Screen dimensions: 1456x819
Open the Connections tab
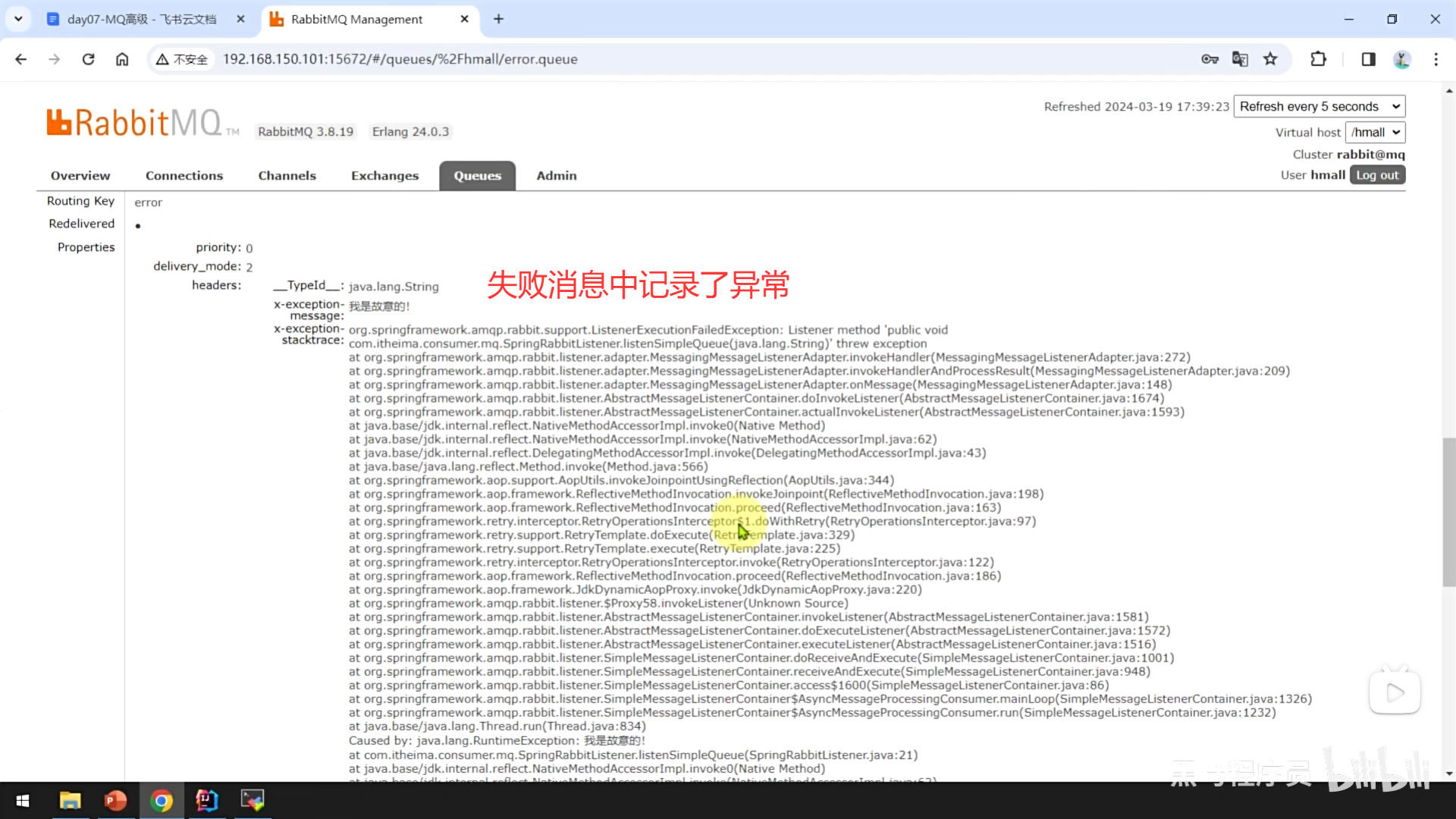(x=184, y=175)
